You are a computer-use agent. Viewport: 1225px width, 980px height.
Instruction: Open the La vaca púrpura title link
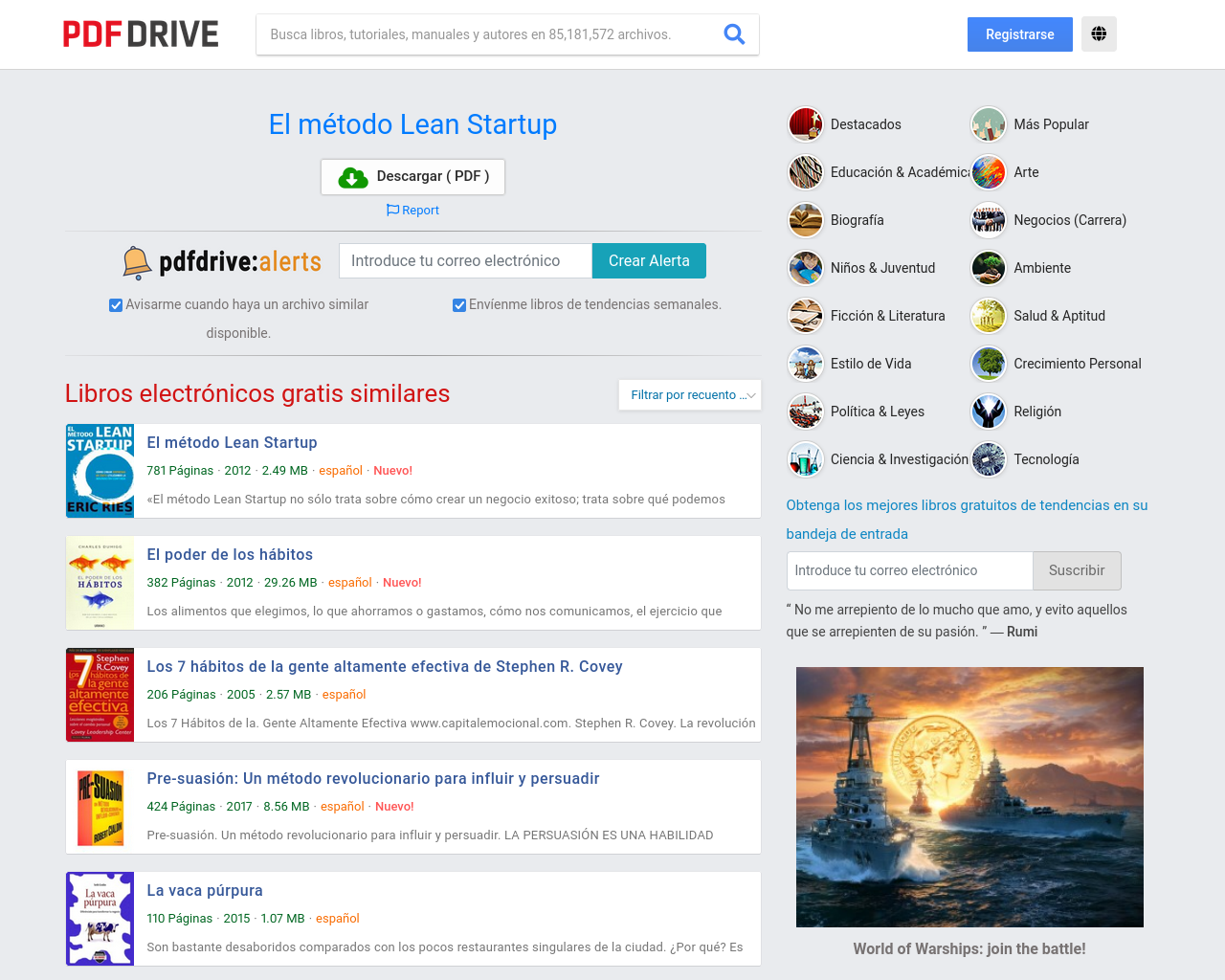(205, 890)
